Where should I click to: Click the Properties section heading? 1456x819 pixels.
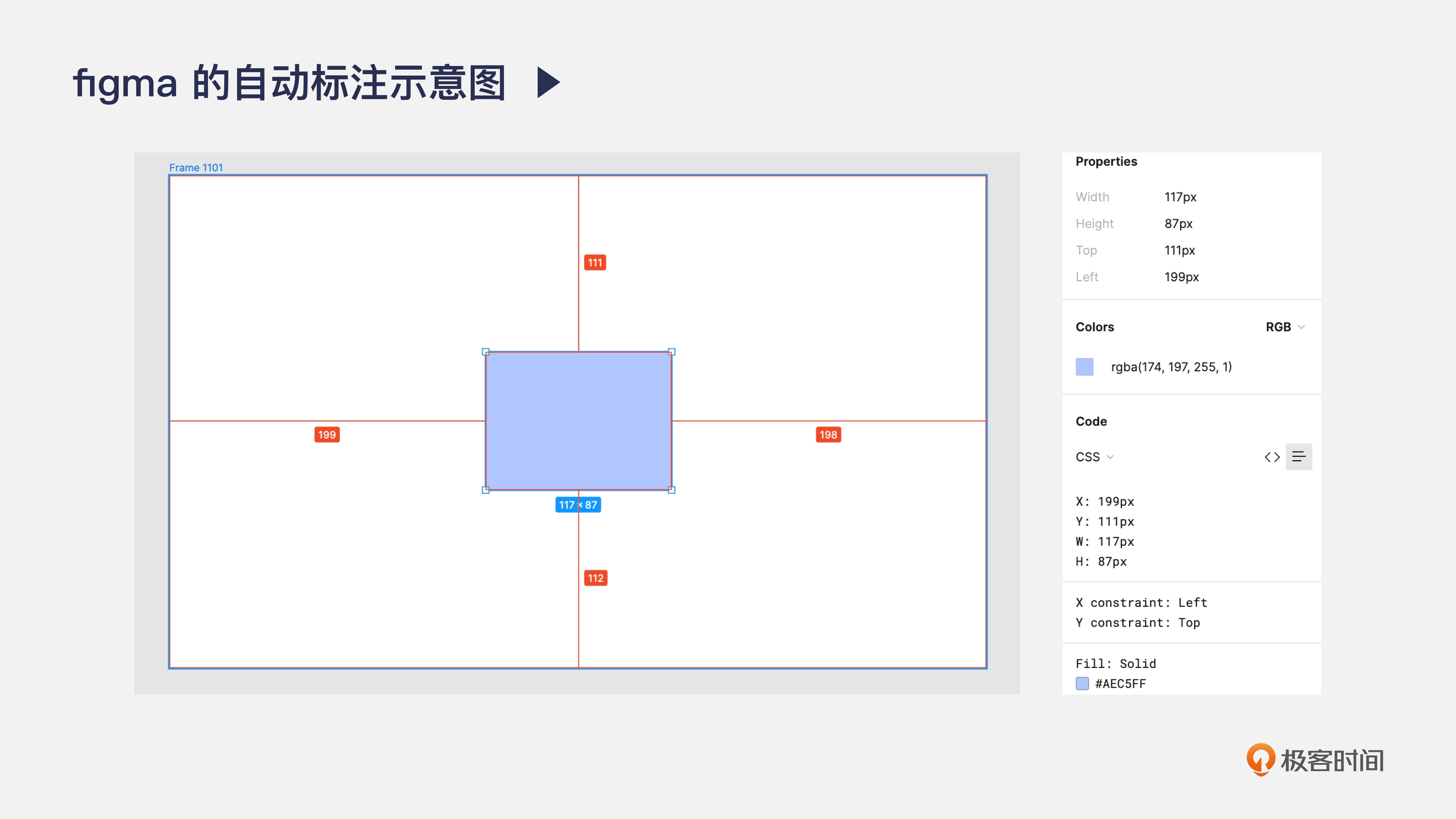click(1106, 162)
